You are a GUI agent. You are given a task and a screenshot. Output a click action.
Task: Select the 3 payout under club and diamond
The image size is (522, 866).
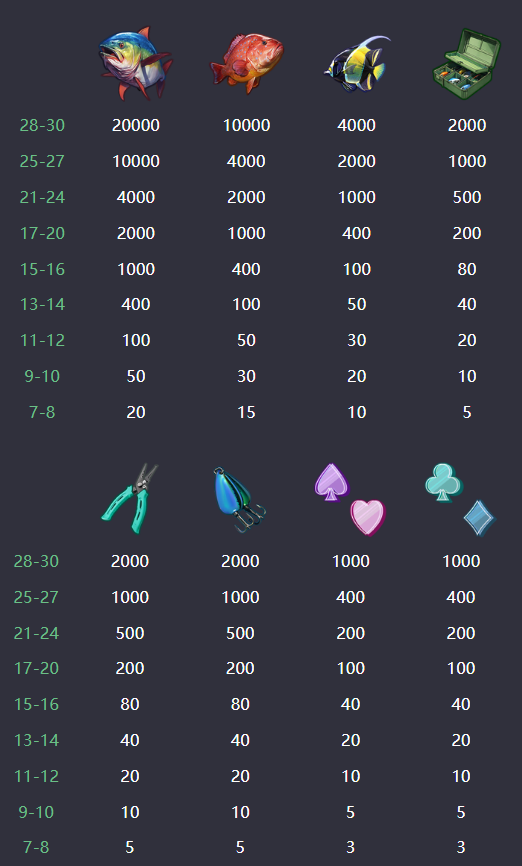[x=461, y=847]
